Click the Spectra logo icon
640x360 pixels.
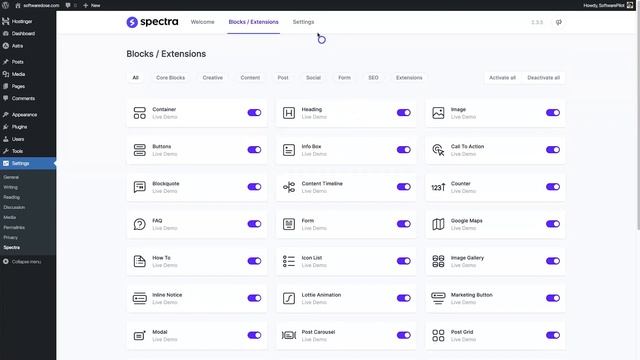[132, 22]
